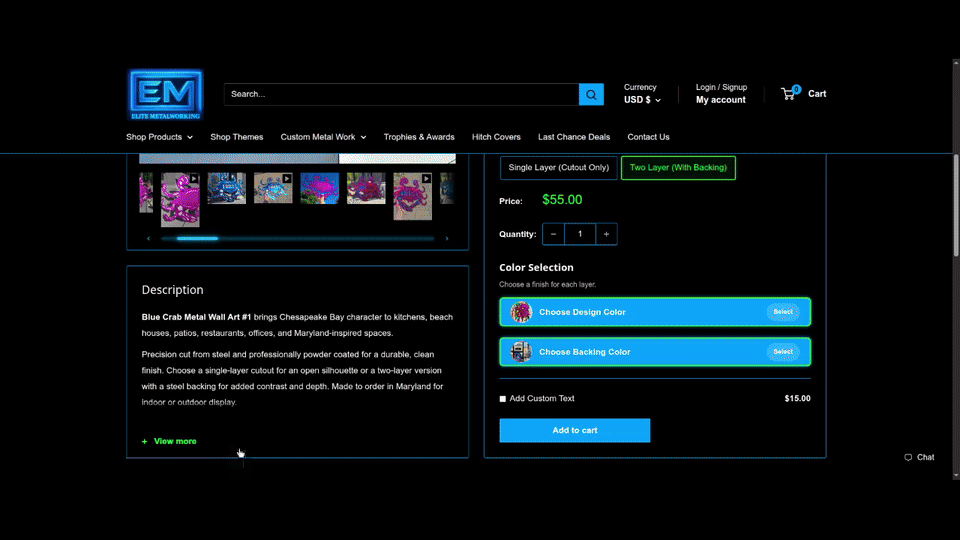Expand description with View more
This screenshot has height=540, width=960.
pyautogui.click(x=169, y=441)
